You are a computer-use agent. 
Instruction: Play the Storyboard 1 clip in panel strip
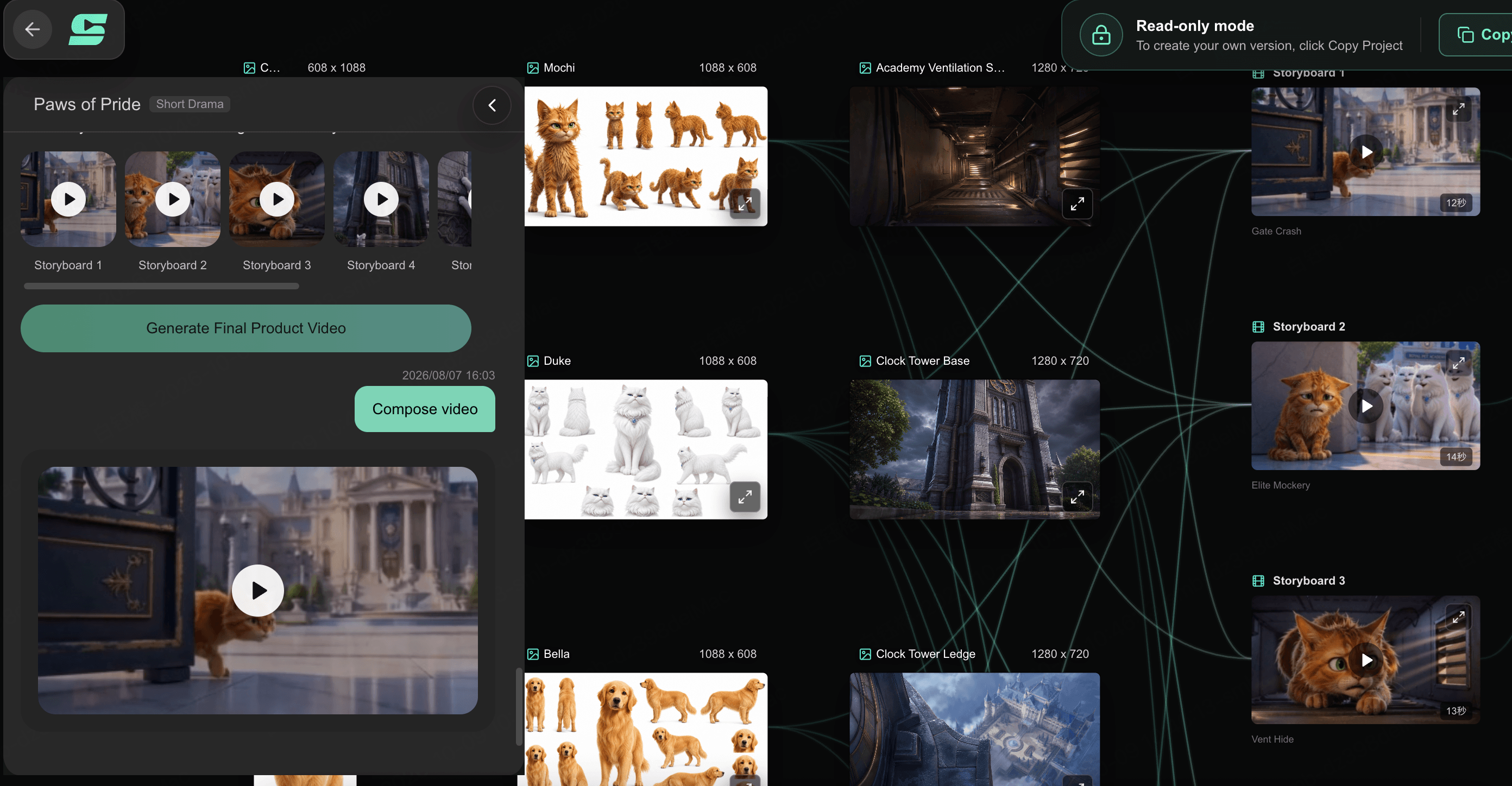[68, 199]
